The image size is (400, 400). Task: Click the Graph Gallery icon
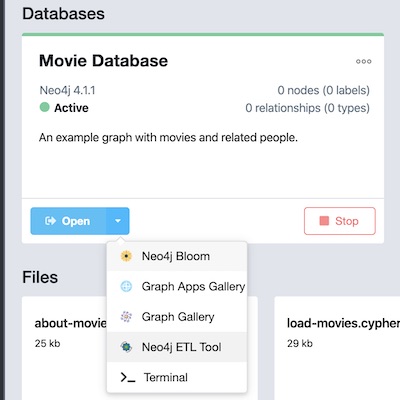click(126, 317)
